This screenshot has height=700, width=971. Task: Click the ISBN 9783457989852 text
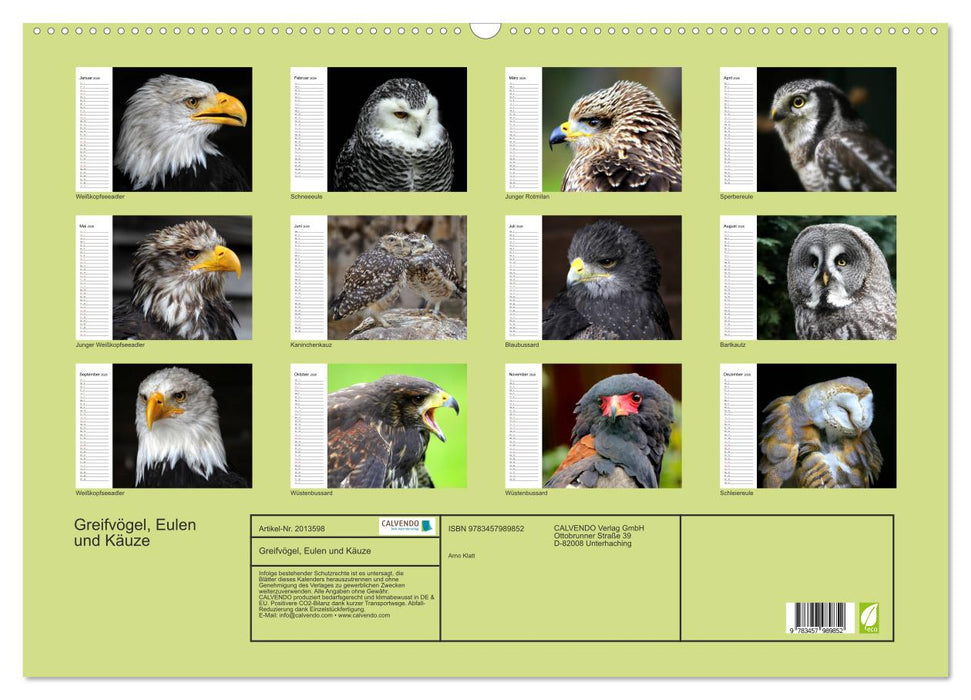(486, 529)
